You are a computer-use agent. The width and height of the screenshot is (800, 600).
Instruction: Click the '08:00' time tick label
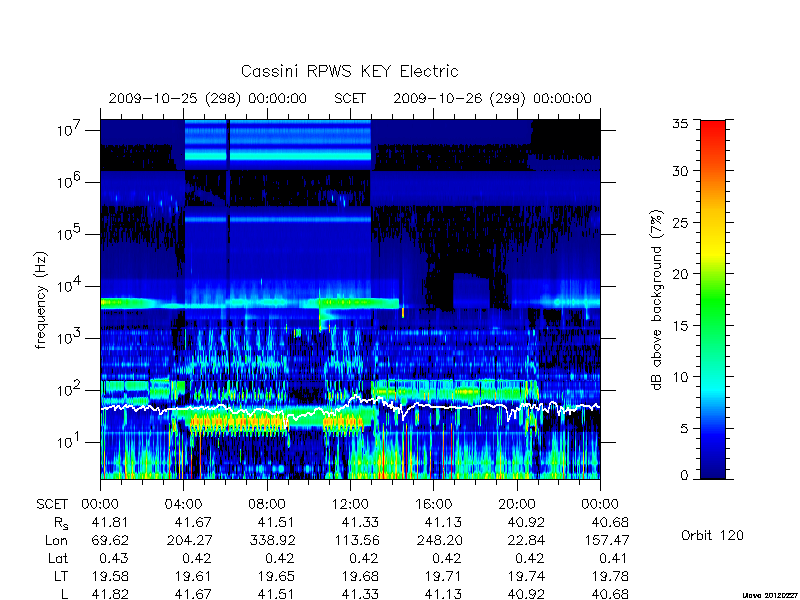click(x=267, y=504)
